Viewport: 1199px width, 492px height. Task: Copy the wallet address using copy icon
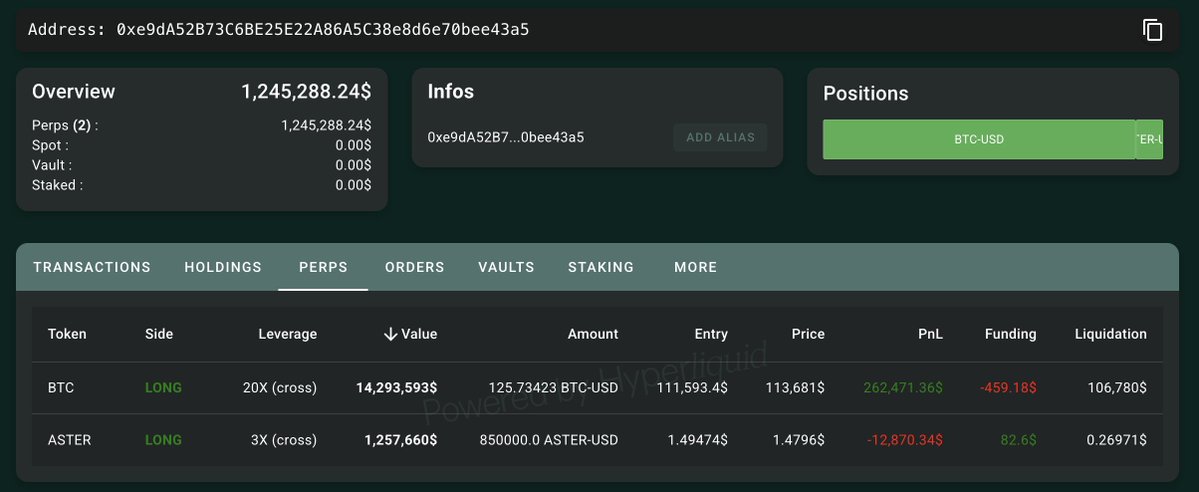(x=1152, y=30)
